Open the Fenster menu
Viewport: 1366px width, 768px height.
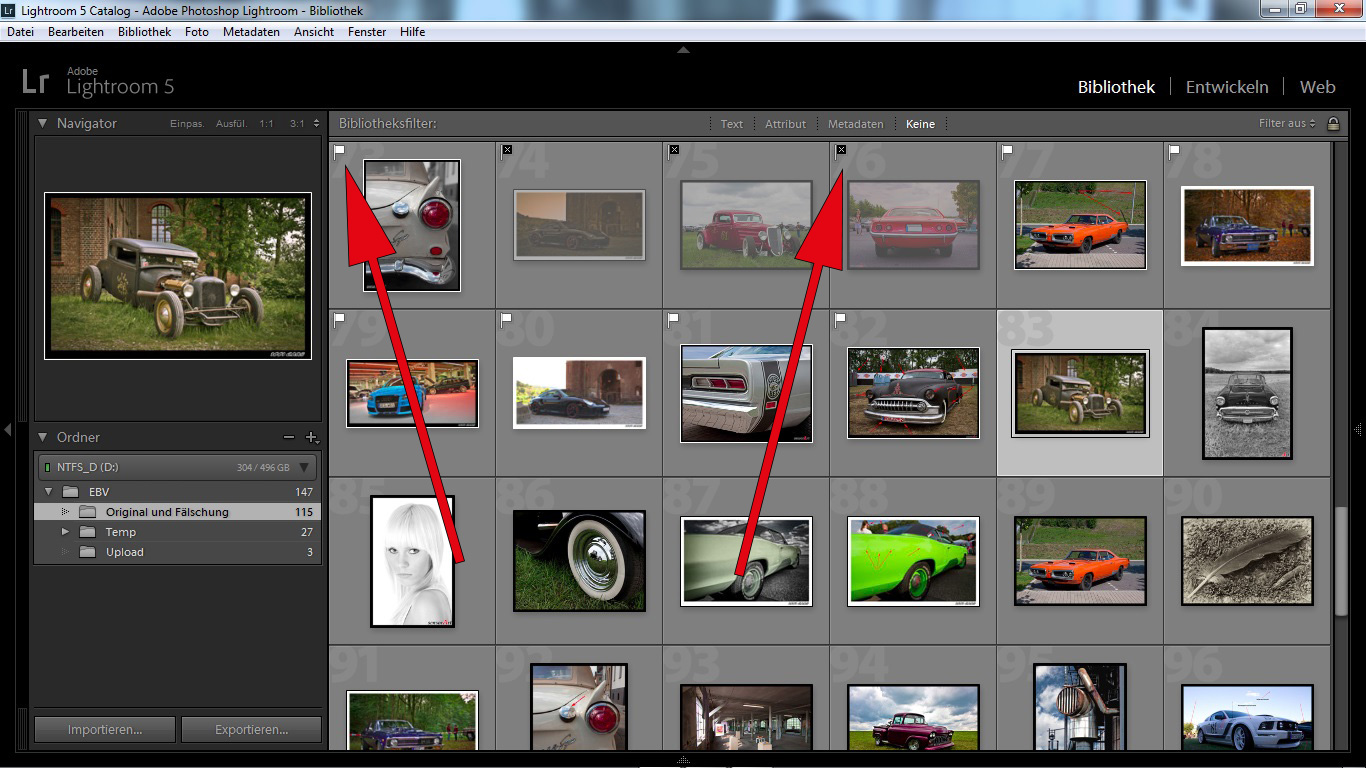pyautogui.click(x=367, y=32)
